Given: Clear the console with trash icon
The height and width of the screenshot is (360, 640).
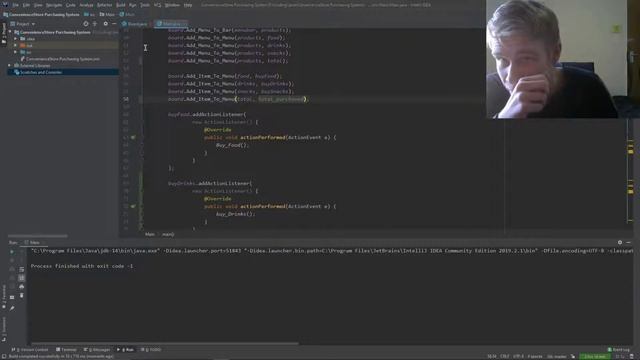Looking at the screenshot, I should (22, 295).
